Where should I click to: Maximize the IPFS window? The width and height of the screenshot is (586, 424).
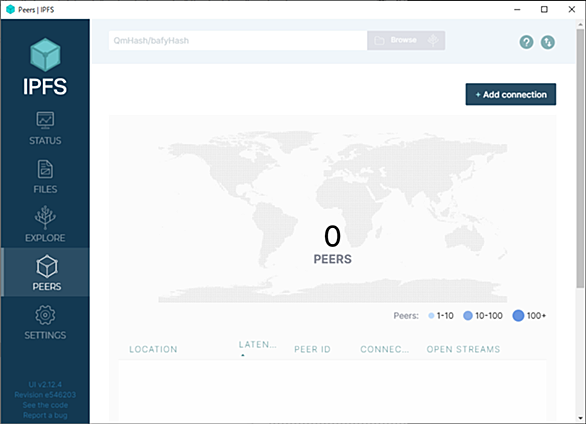tap(544, 9)
